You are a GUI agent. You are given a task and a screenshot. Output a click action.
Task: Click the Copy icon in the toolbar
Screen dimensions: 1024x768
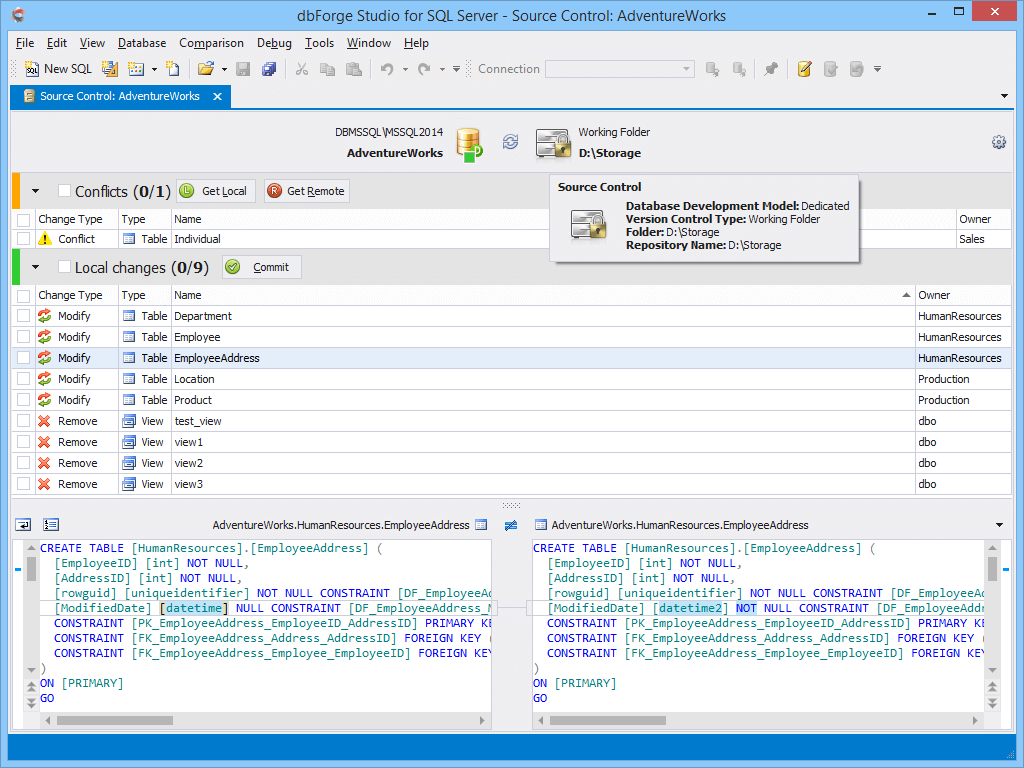click(327, 69)
